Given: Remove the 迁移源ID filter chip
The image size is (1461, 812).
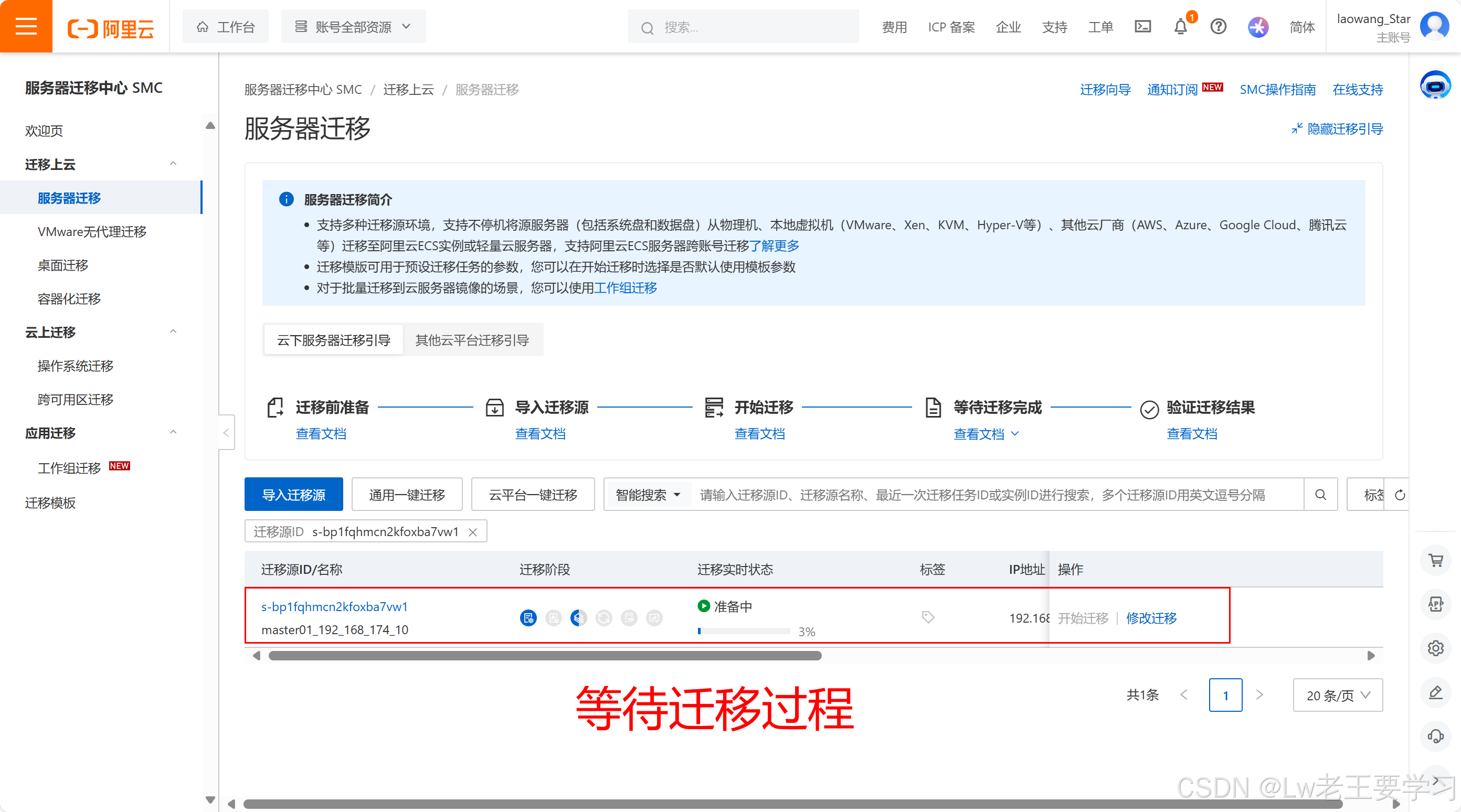Looking at the screenshot, I should (x=472, y=532).
